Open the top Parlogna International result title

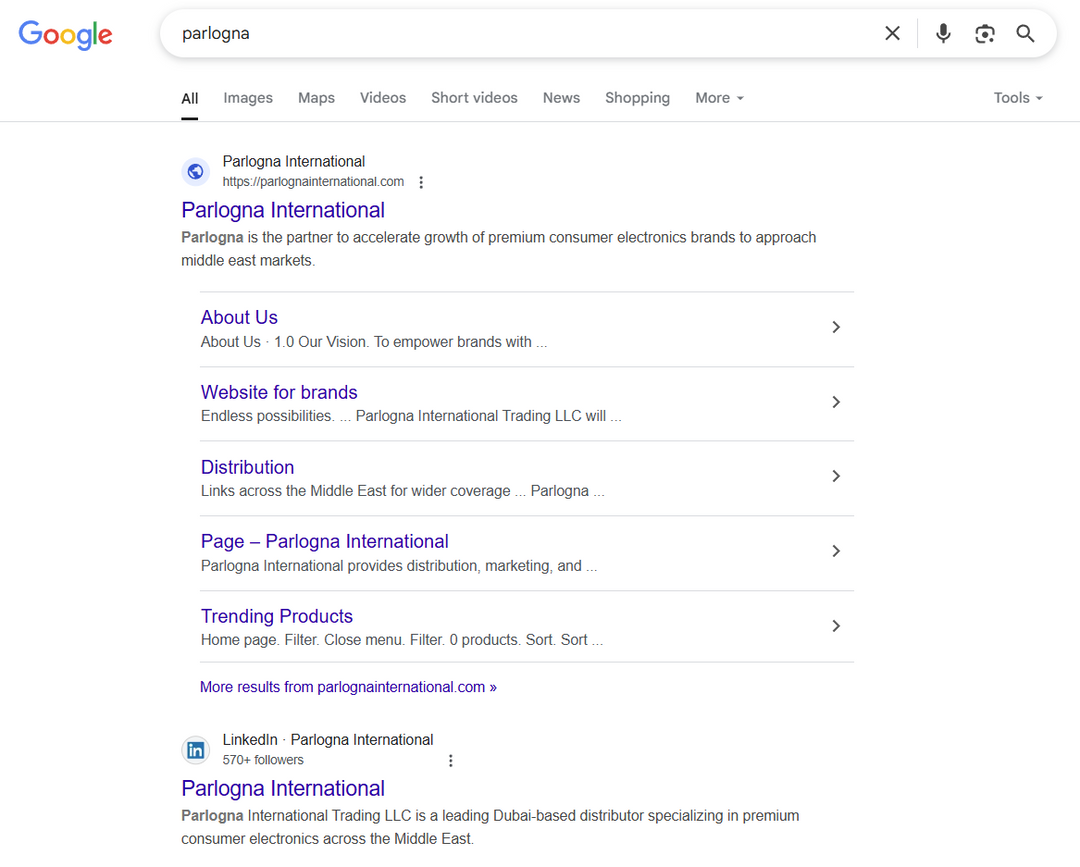tap(282, 210)
